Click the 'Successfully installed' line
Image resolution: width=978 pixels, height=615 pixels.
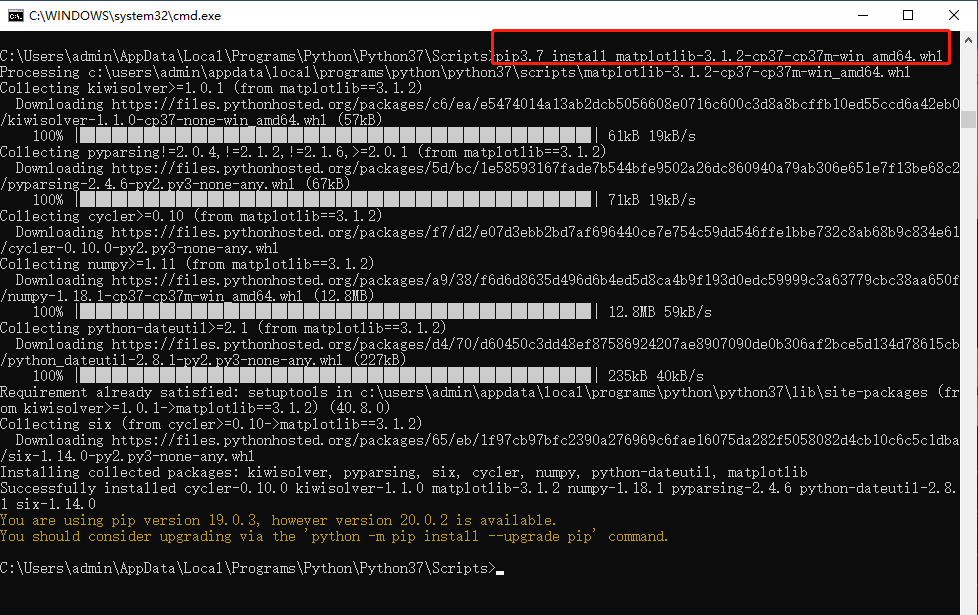[478, 496]
